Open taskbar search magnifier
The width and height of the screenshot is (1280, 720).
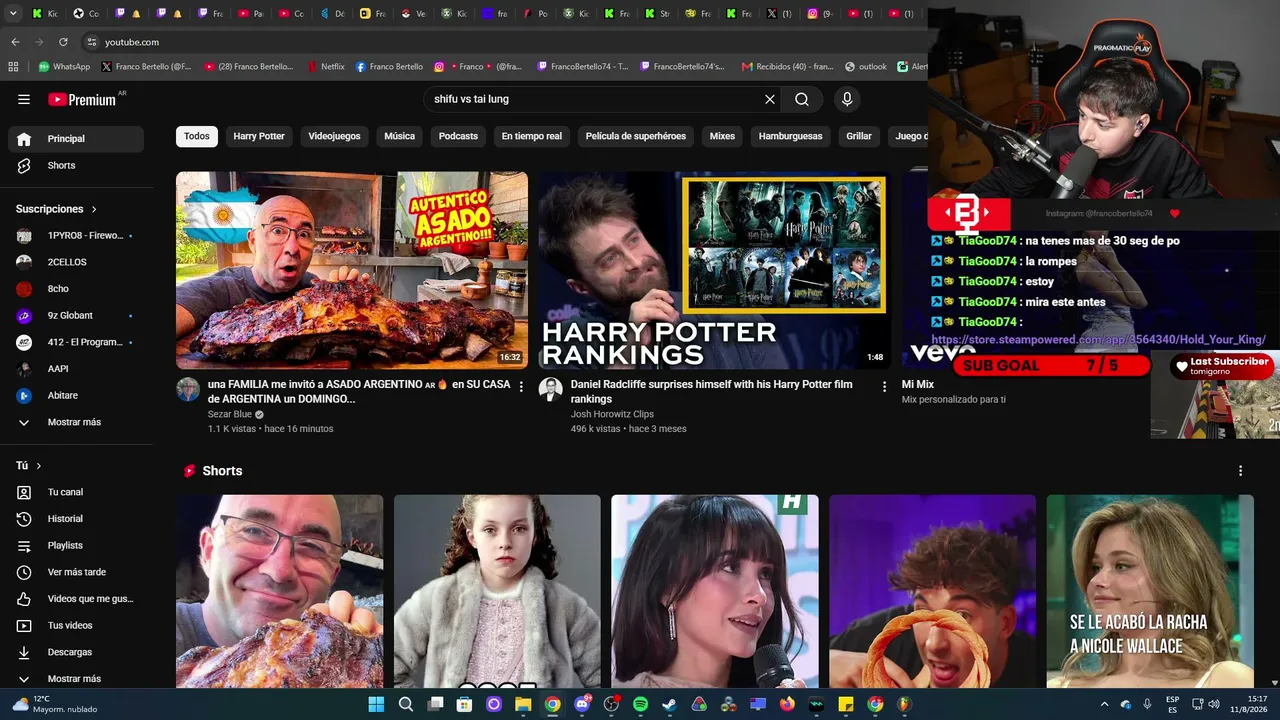406,704
